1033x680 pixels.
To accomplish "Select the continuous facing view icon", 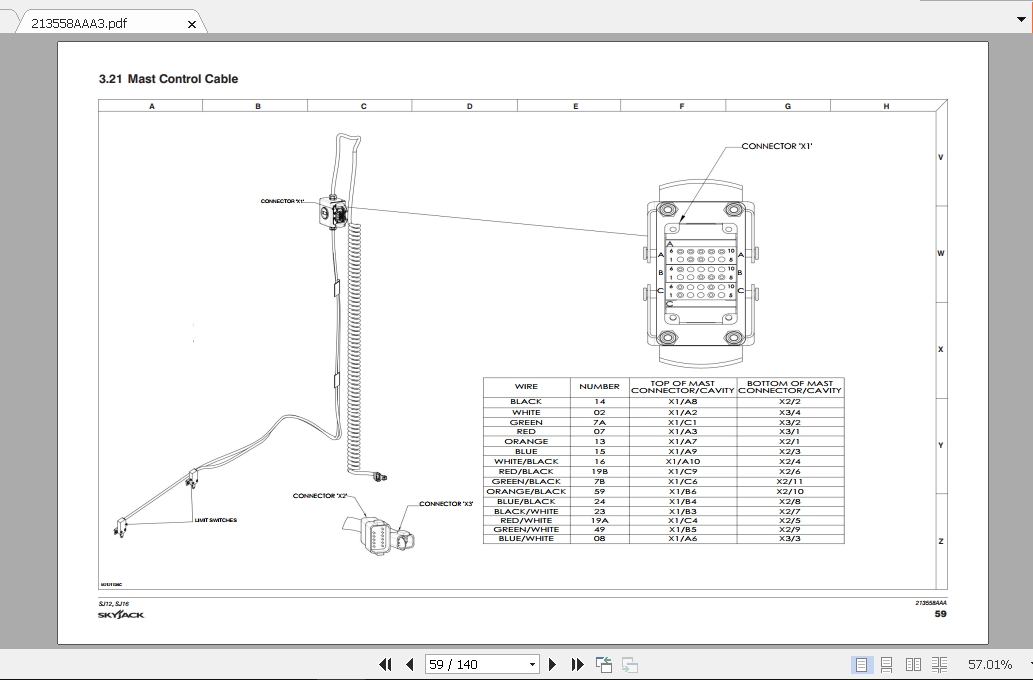I will (941, 664).
